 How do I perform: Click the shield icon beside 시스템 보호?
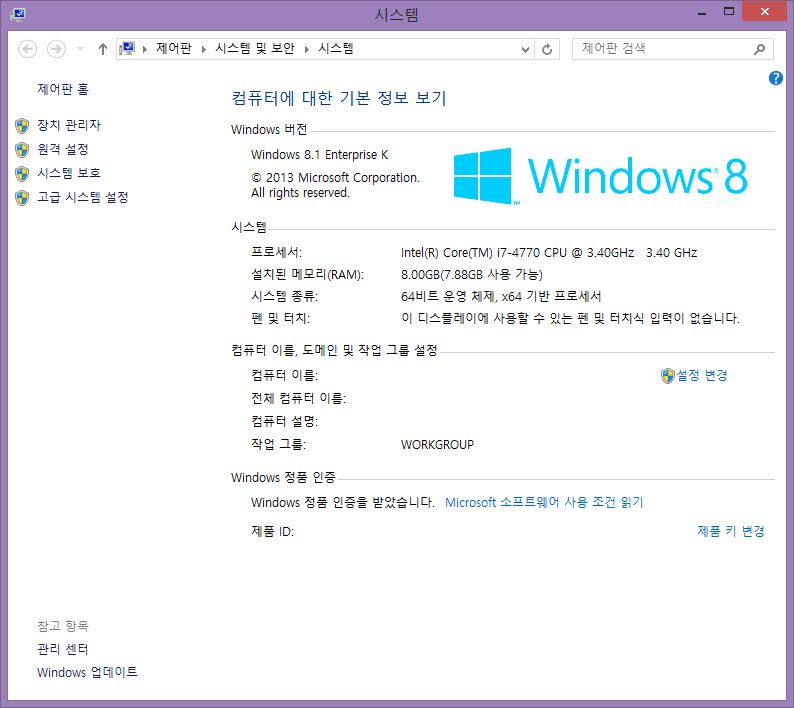click(22, 174)
